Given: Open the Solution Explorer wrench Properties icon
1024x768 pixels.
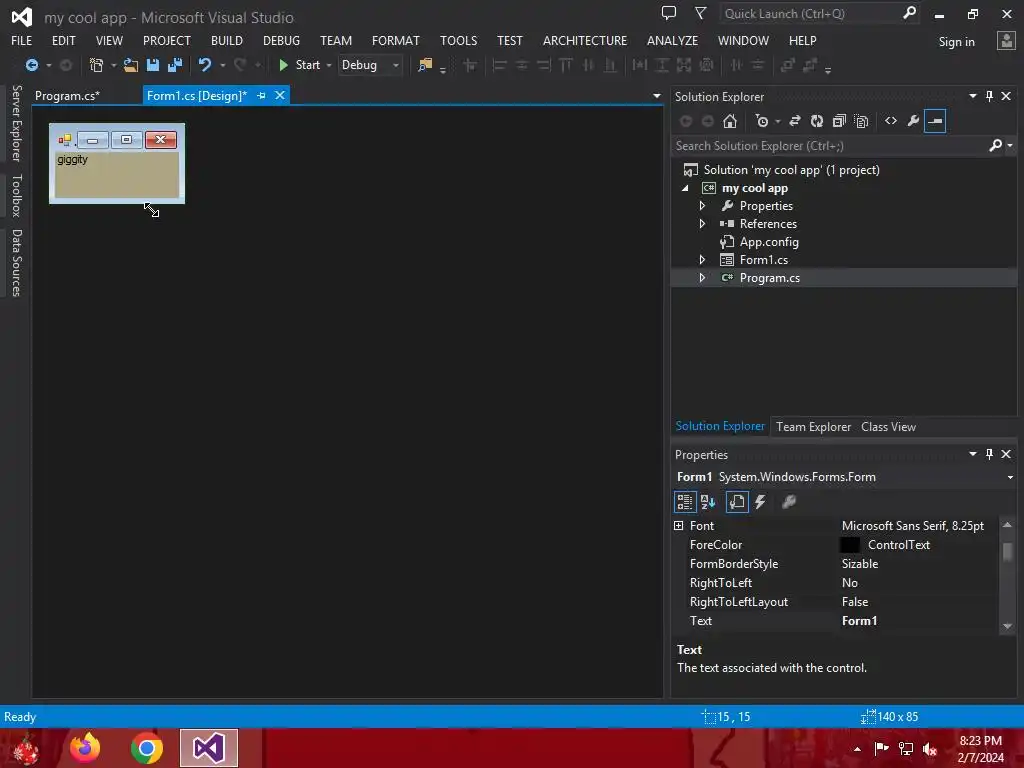Looking at the screenshot, I should (913, 121).
